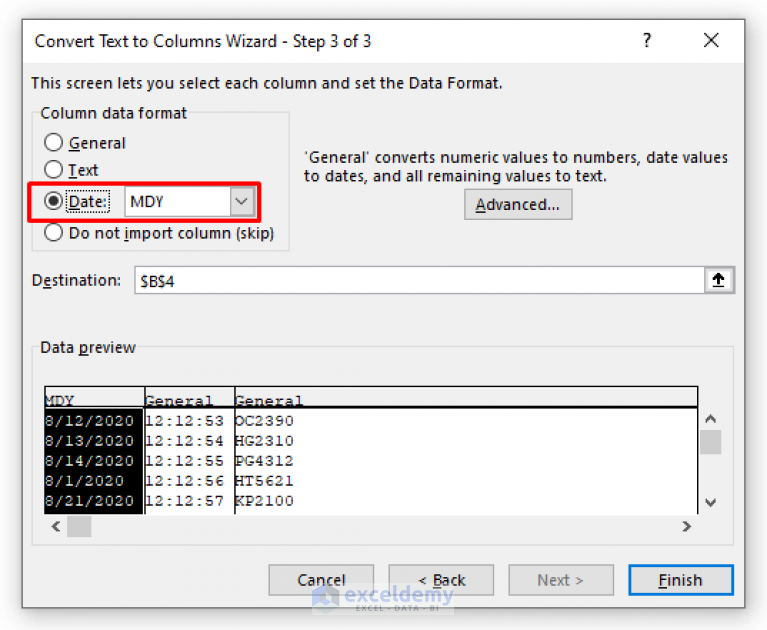
Task: Click the 12:12:53 preview cell
Action: [x=184, y=421]
